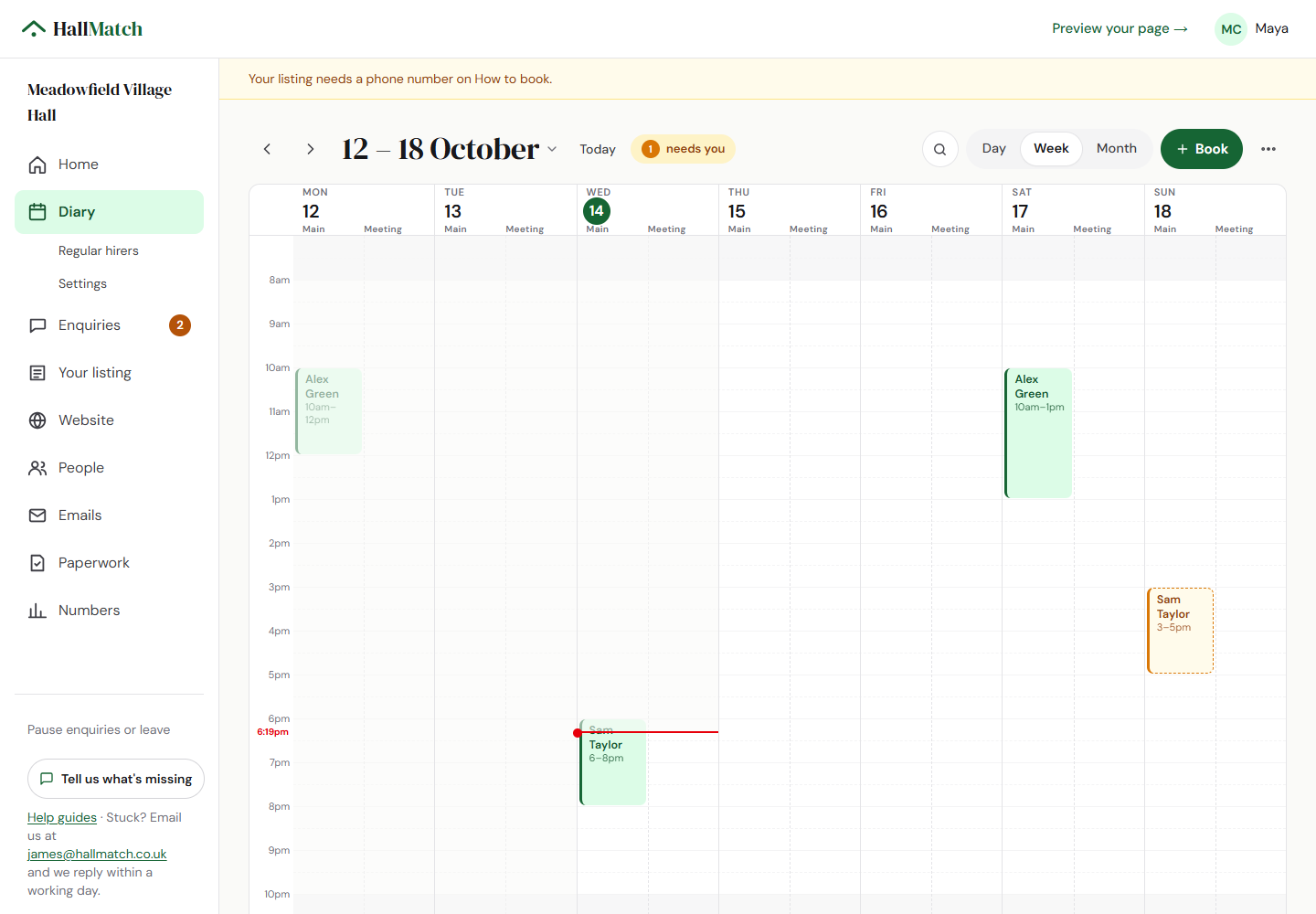Open Your listing in sidebar

109,373
